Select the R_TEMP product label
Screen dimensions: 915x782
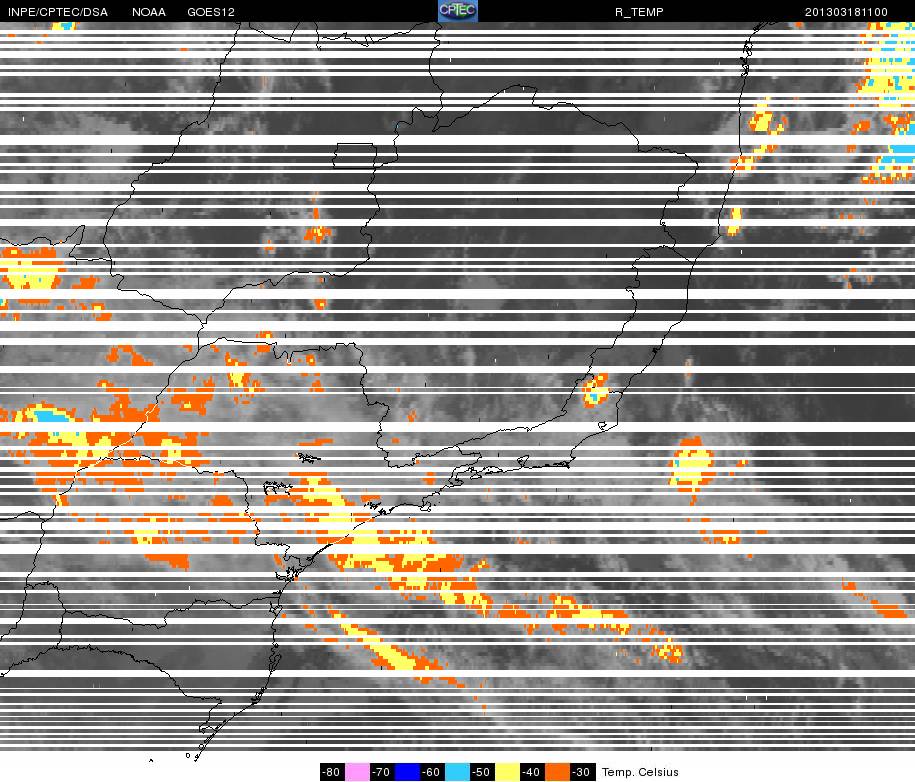[x=639, y=12]
